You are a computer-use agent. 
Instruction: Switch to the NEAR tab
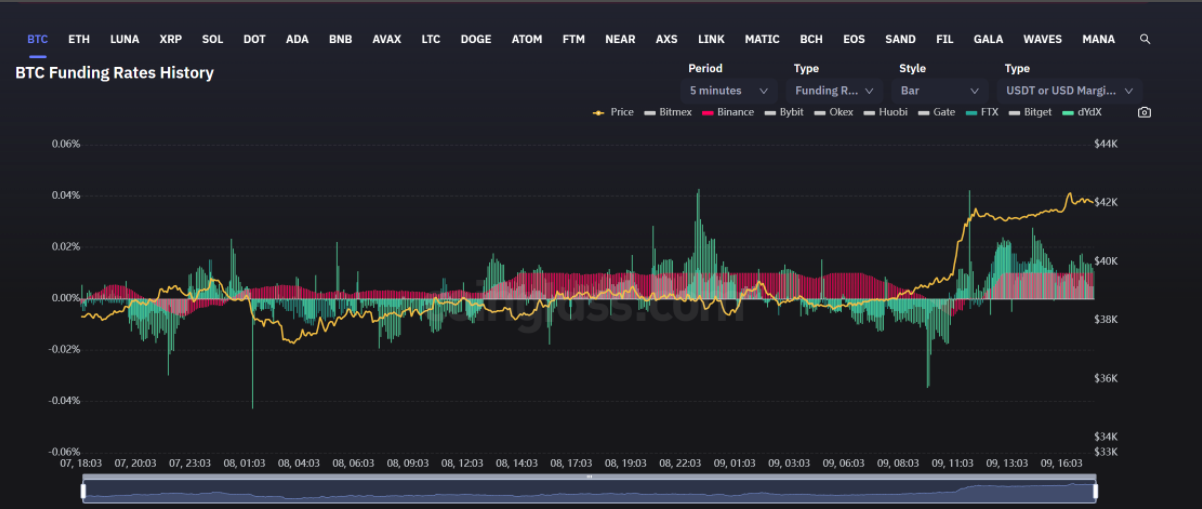(x=620, y=39)
